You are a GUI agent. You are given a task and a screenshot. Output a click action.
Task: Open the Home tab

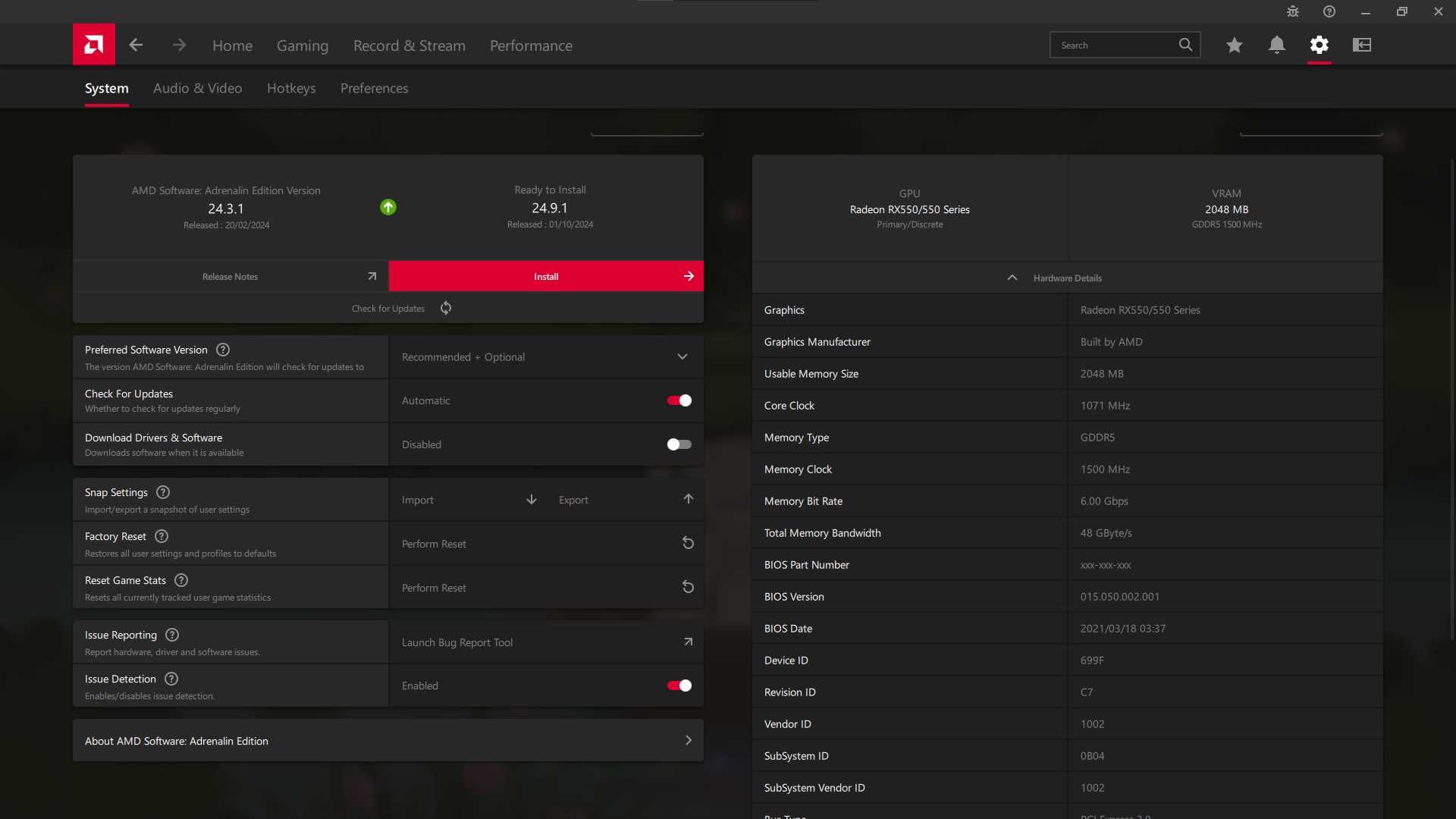233,45
